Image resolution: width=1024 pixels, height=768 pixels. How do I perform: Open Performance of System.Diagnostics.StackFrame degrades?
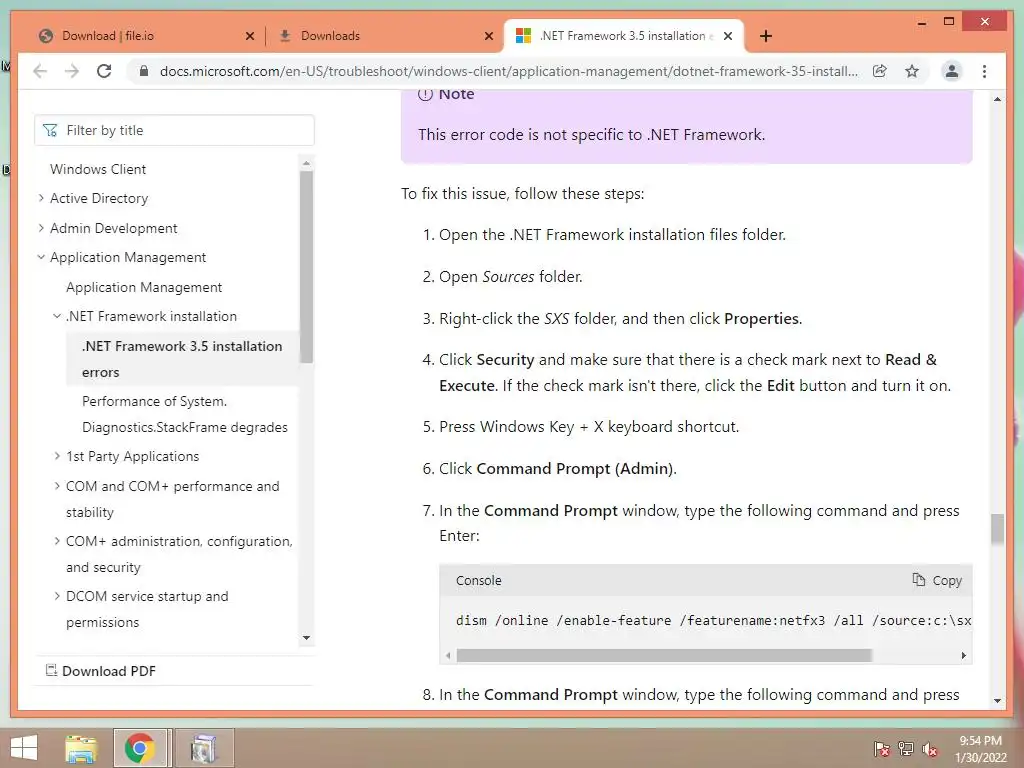click(x=185, y=414)
